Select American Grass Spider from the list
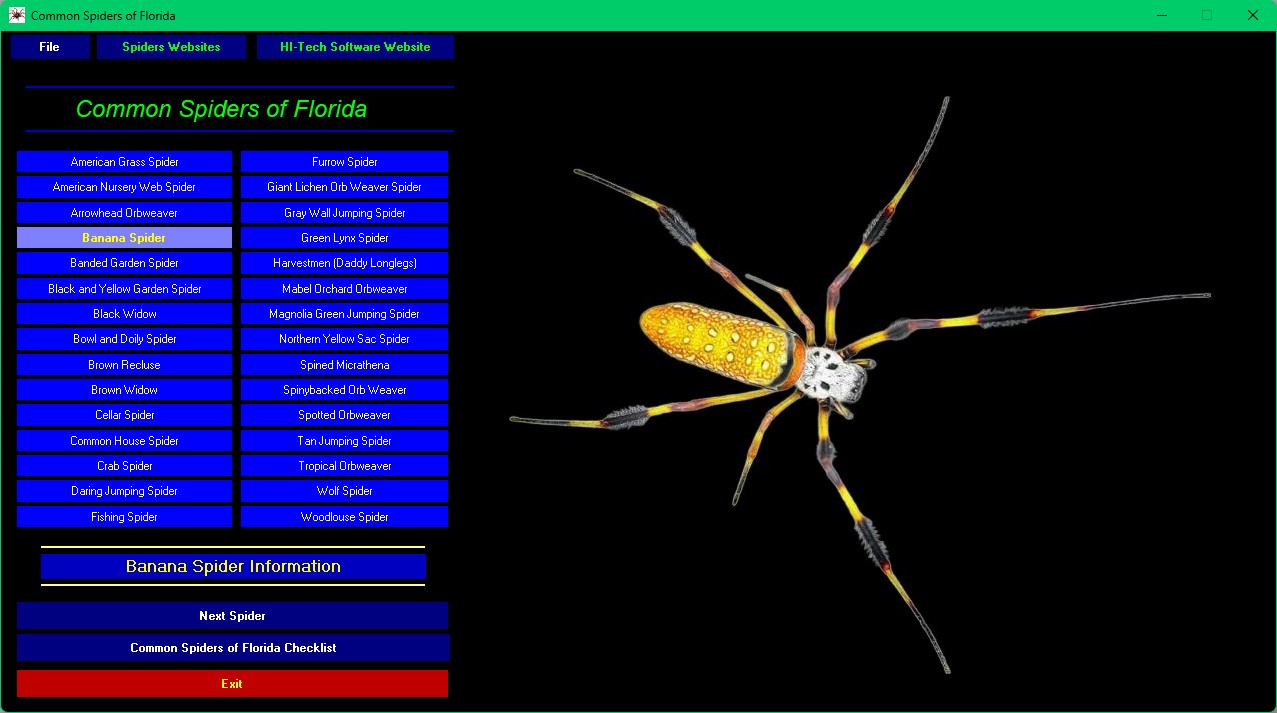 tap(124, 162)
